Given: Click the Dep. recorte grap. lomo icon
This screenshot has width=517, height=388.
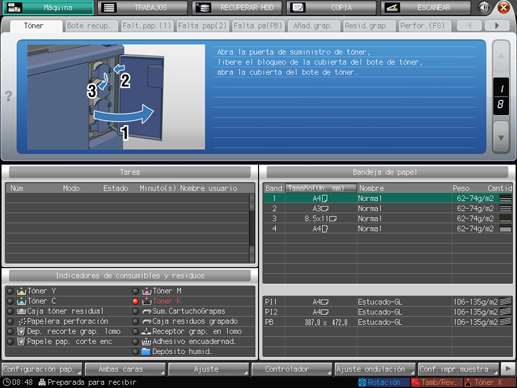Looking at the screenshot, I should point(21,331).
